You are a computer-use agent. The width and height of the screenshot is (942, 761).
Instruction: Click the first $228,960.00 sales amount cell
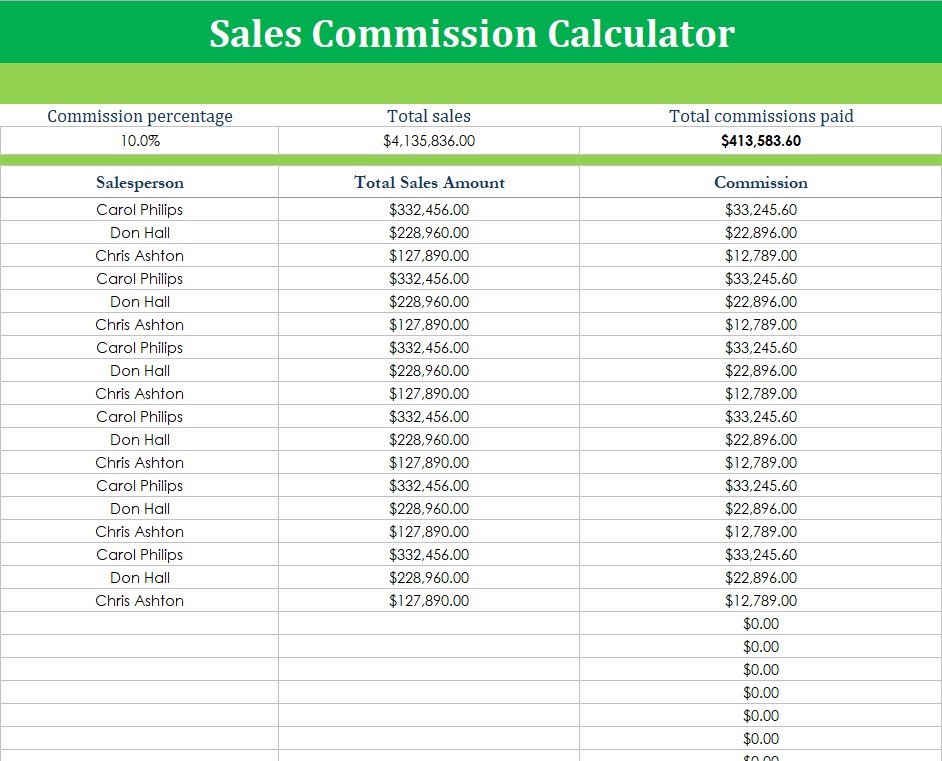coord(429,233)
